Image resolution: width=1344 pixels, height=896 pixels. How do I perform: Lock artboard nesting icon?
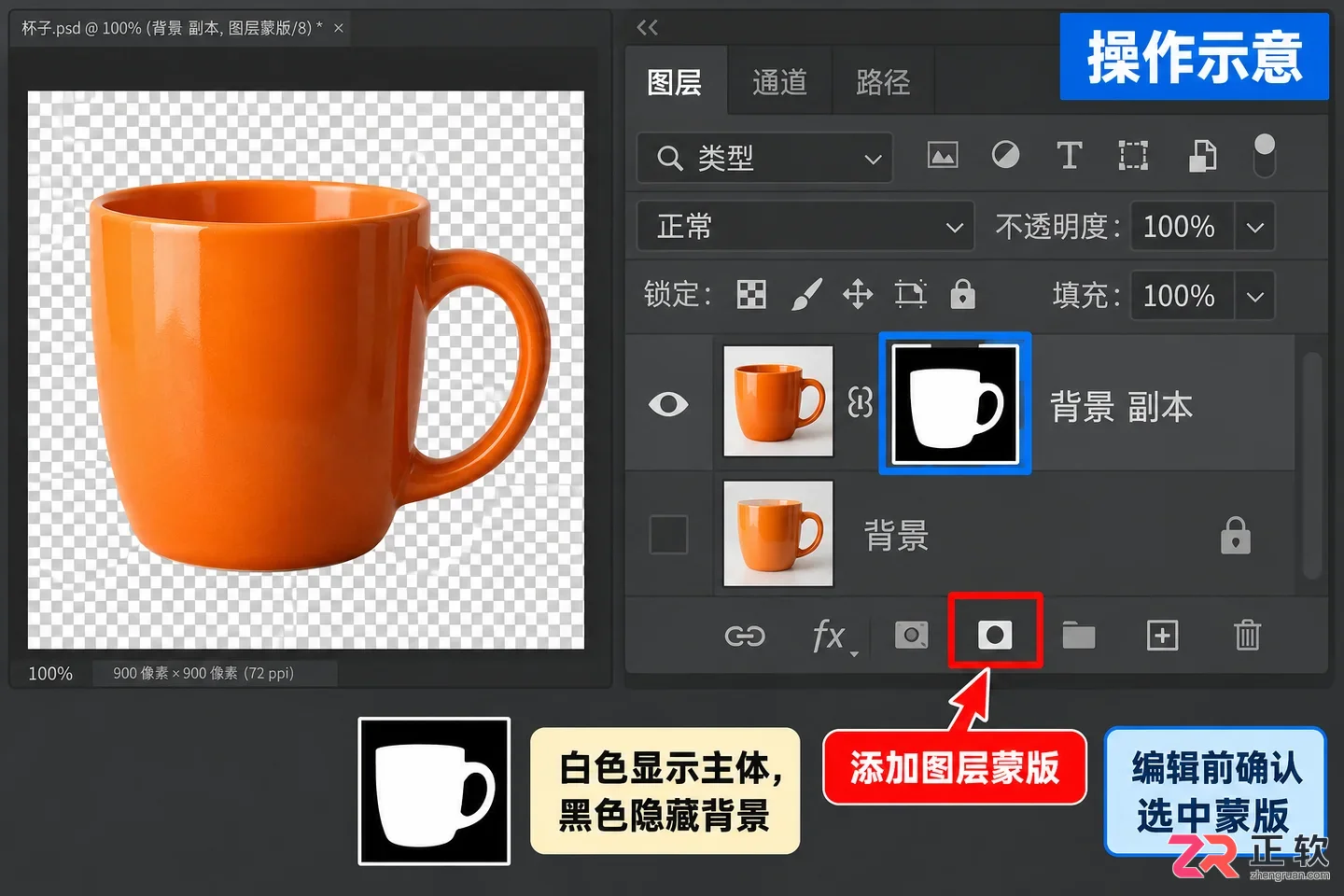click(x=911, y=295)
